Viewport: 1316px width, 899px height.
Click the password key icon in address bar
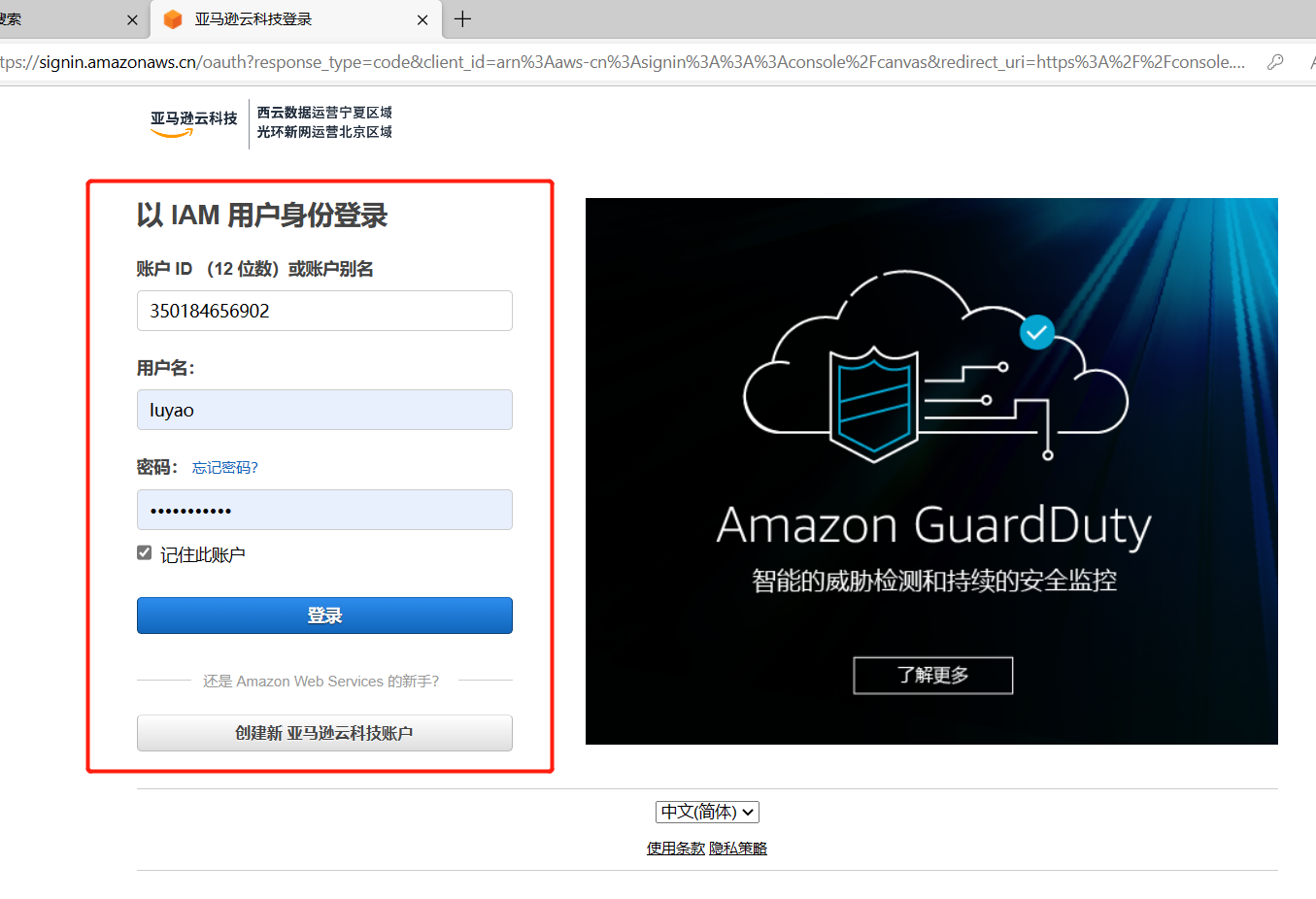pyautogui.click(x=1275, y=62)
